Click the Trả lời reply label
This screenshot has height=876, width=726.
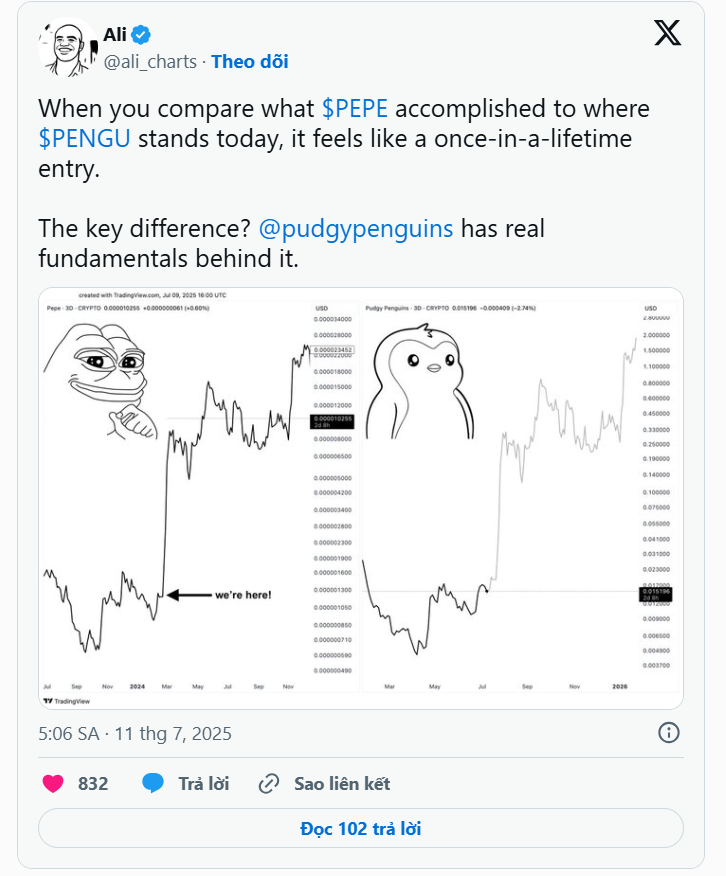204,784
